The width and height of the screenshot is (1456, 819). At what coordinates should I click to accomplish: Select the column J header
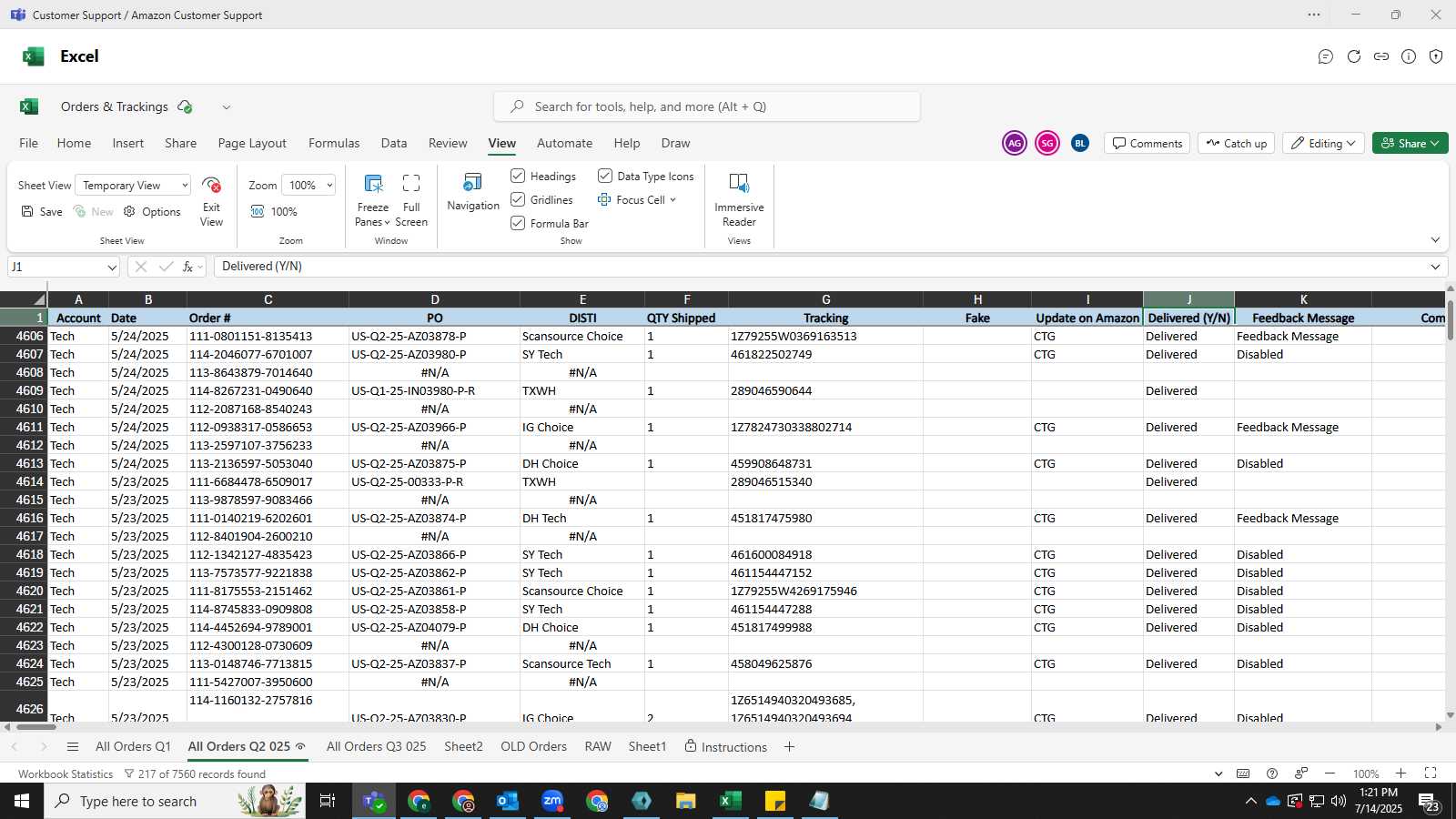pyautogui.click(x=1188, y=299)
